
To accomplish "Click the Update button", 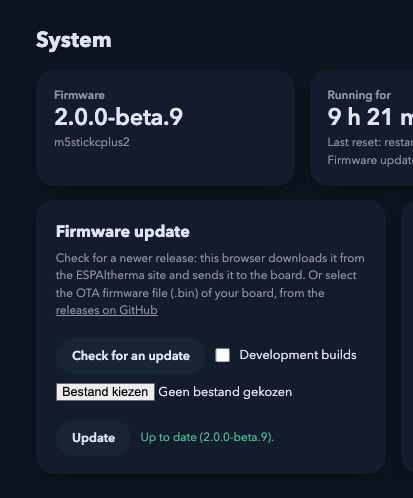I will [93, 438].
